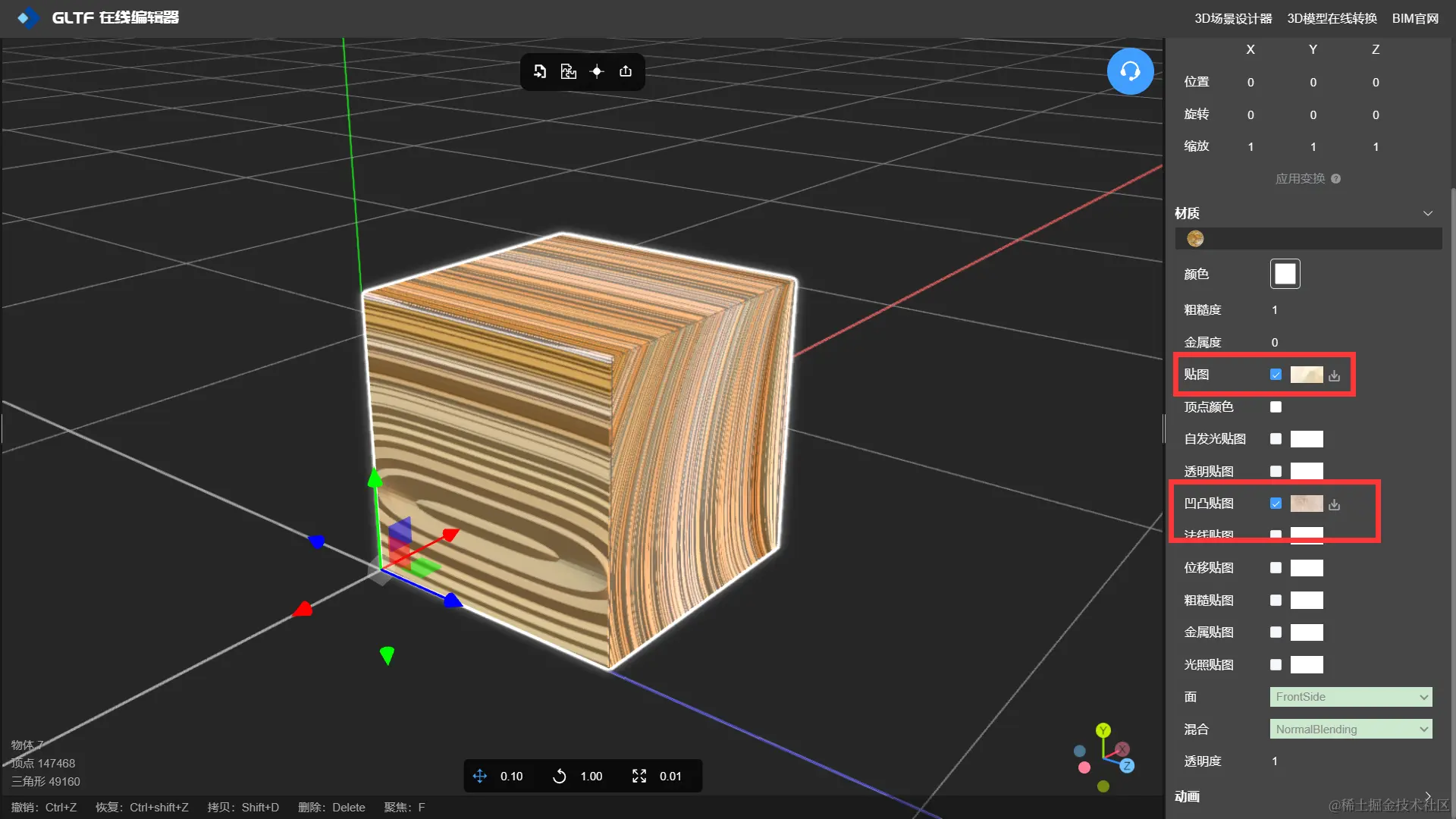Click the puzzle piece icon in toolbar
This screenshot has width=1456, height=819.
568,71
